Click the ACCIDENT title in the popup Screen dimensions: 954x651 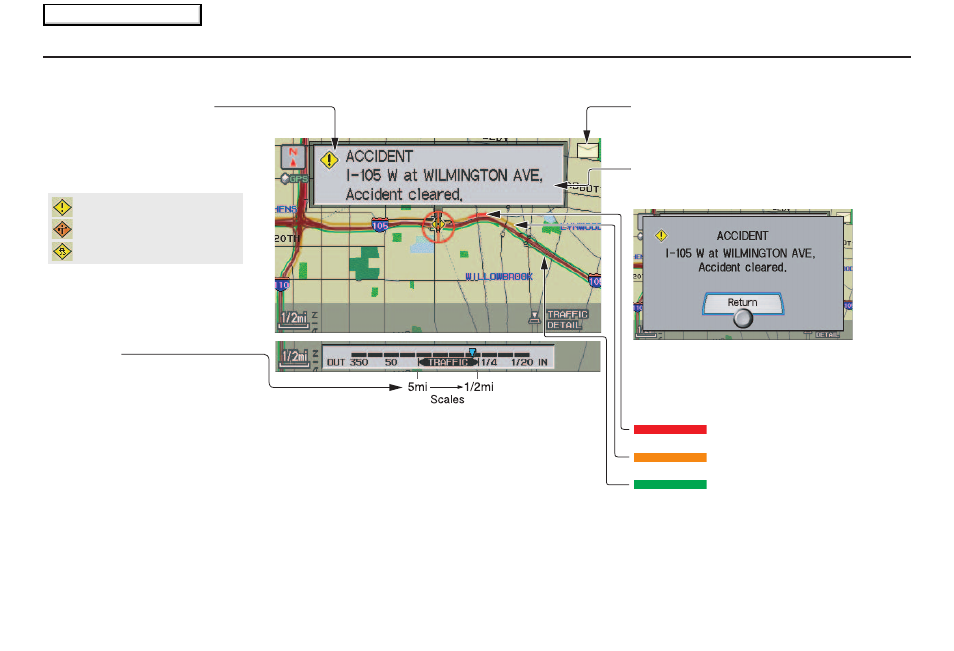tap(742, 236)
